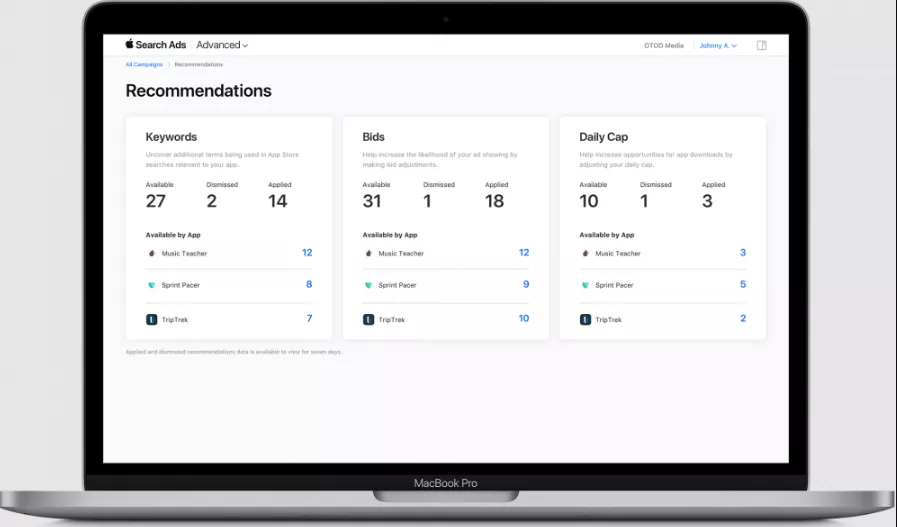Click the Sprint Pacer app icon in Keywords
The image size is (897, 527).
tap(152, 285)
